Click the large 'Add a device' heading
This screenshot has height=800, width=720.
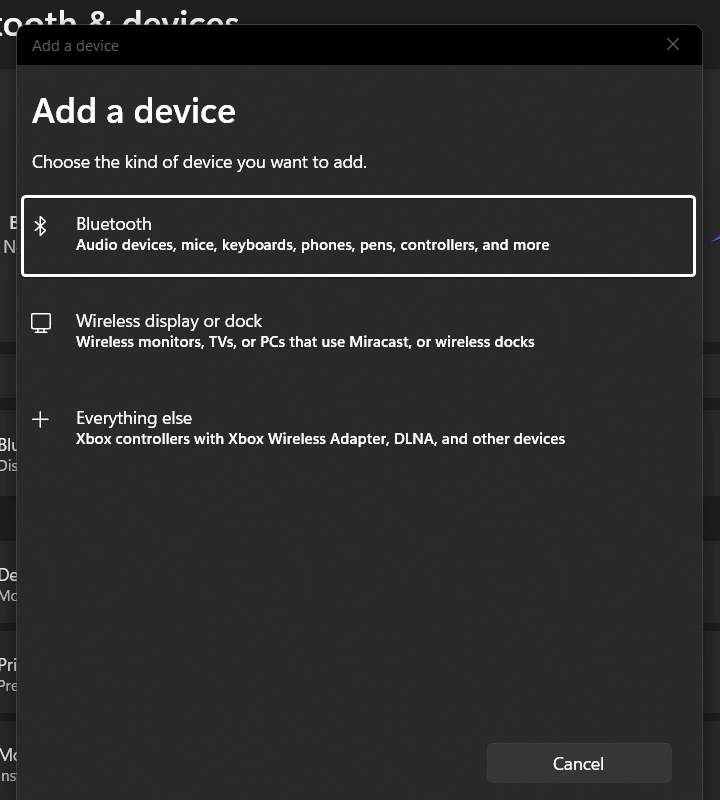coord(134,111)
